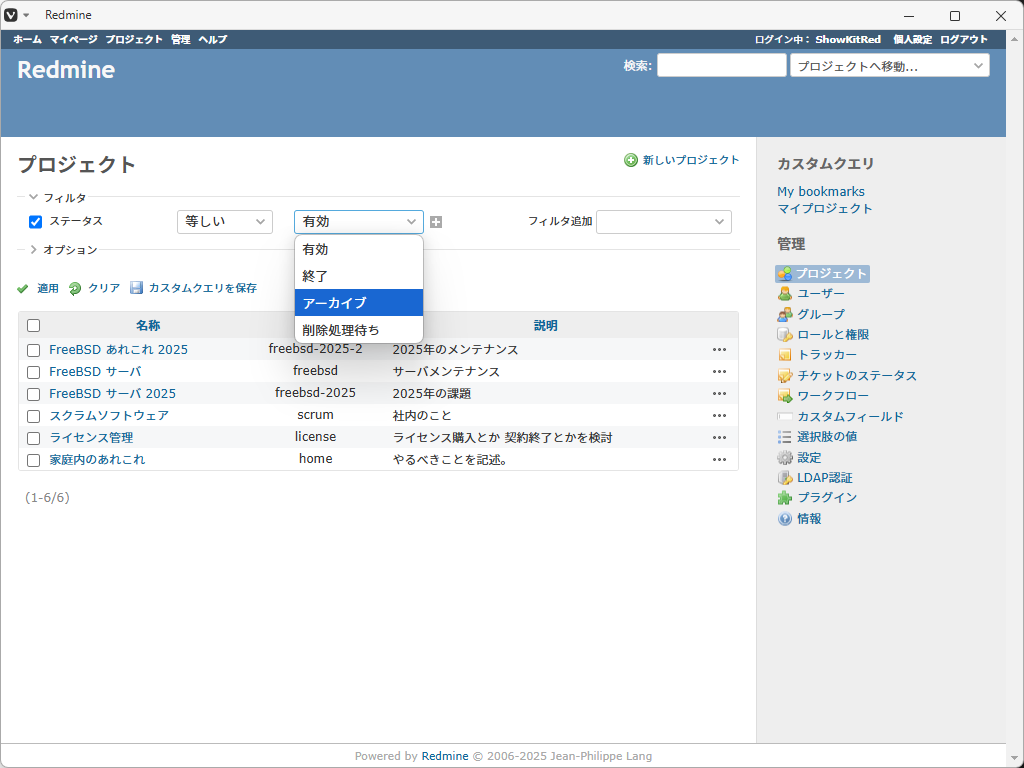Click the license identifier cell

[315, 437]
